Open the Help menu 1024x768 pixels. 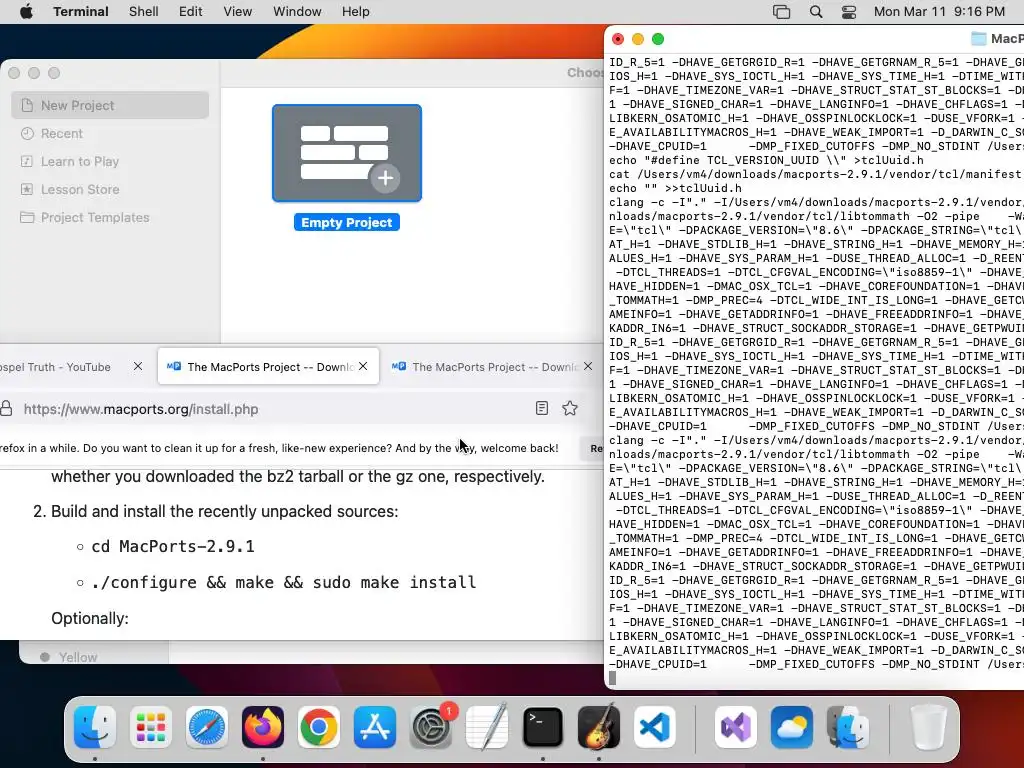355,12
